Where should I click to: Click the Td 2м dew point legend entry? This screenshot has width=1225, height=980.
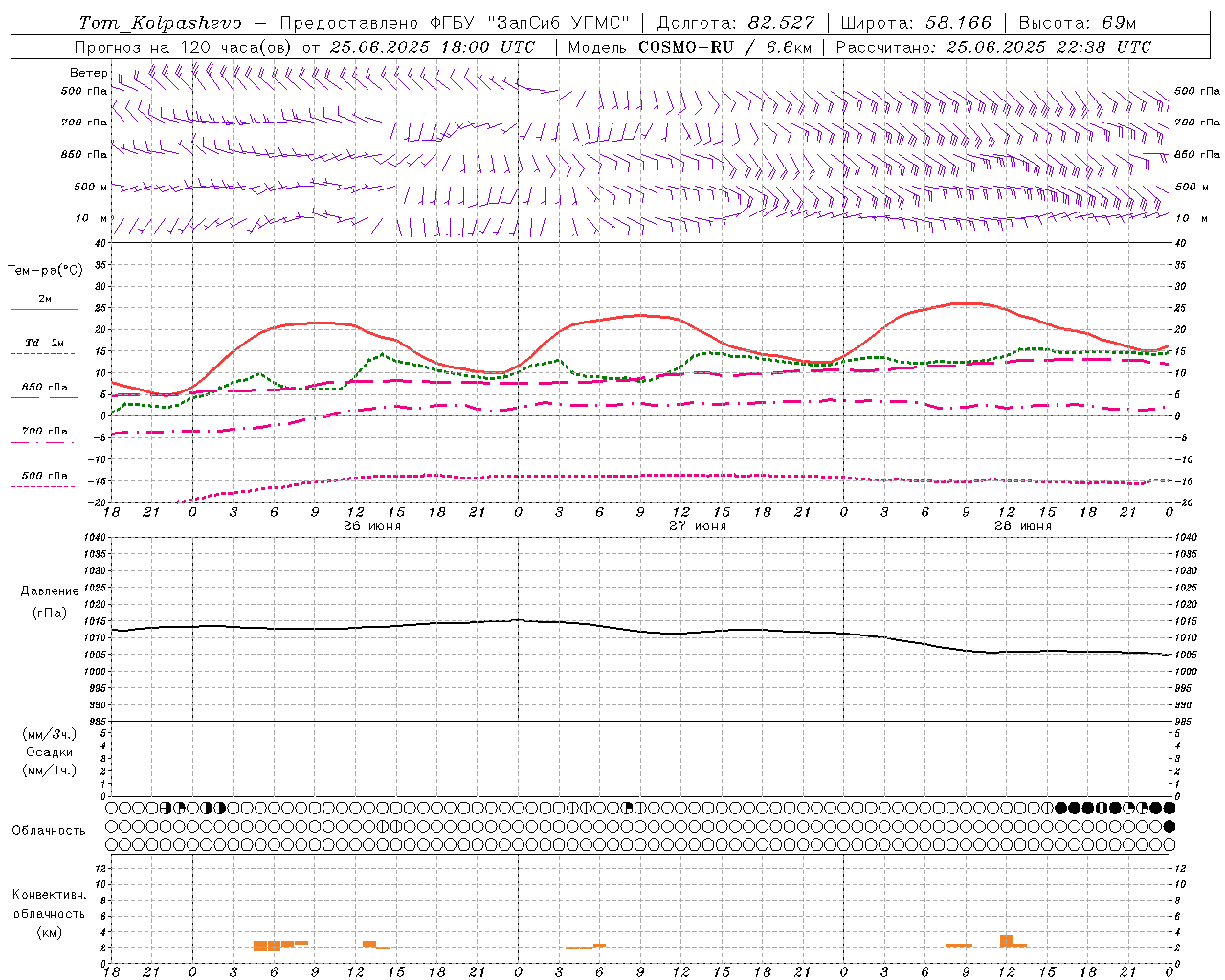[x=44, y=343]
